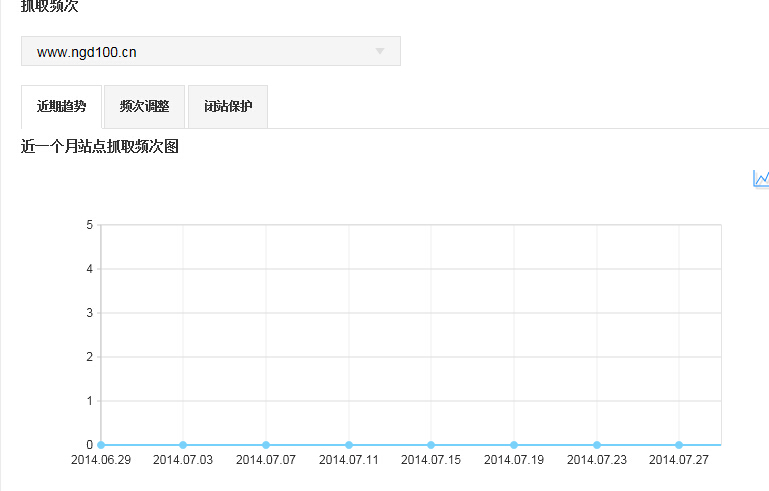Switch to the 闭站保护 tab

coord(228,106)
